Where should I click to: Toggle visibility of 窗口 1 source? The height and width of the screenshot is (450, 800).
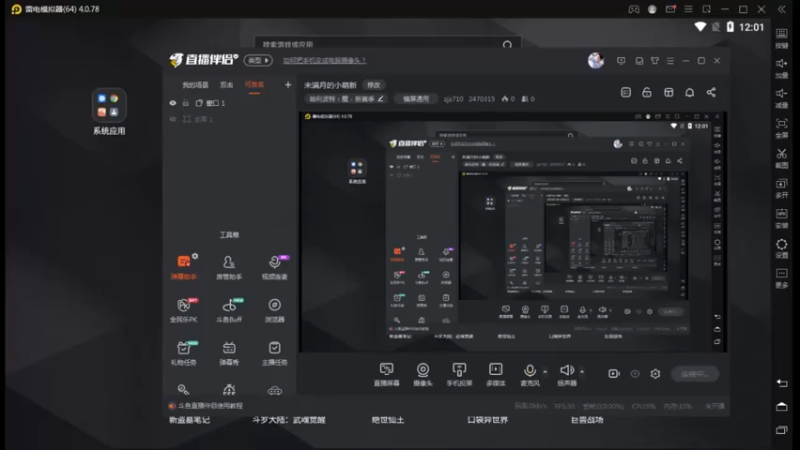pos(173,103)
